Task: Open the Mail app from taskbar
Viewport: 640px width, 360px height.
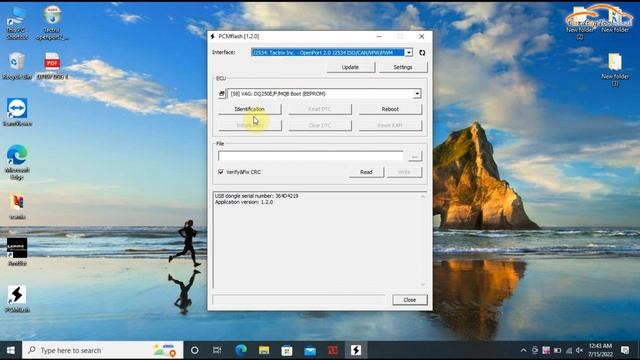Action: point(310,350)
